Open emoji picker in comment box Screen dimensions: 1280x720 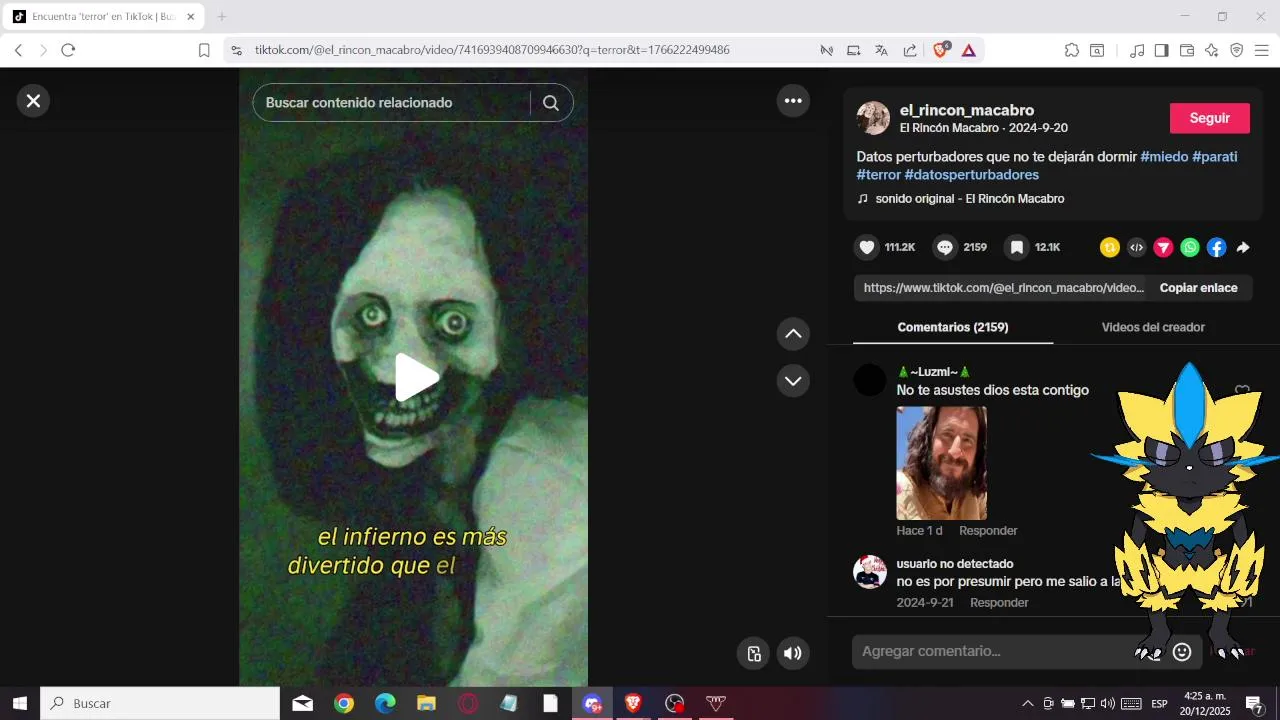pos(1182,652)
